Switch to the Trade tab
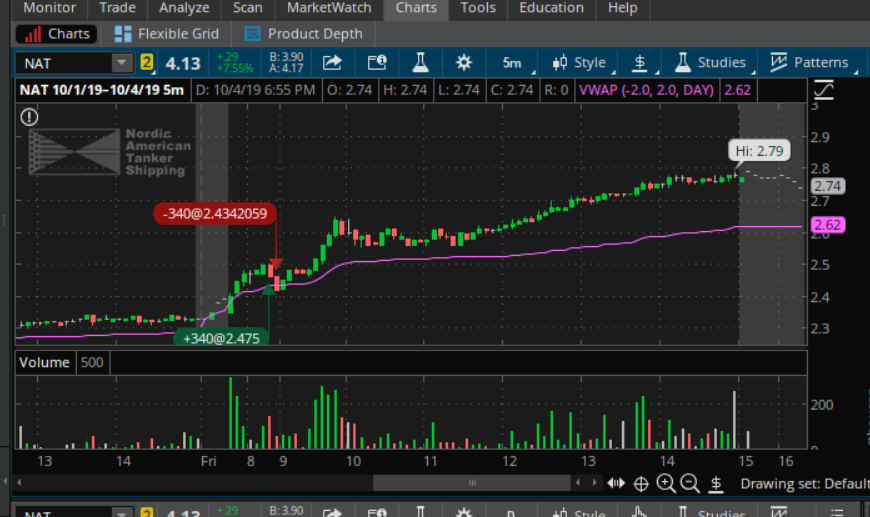Screen dimensions: 870x517 [117, 8]
